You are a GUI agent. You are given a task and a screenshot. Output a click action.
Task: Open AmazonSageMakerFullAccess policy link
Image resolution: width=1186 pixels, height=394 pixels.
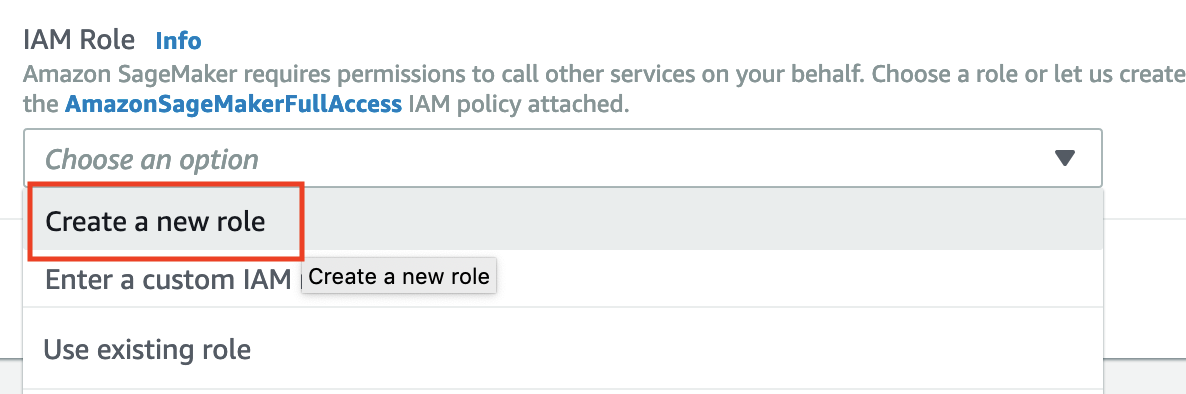pyautogui.click(x=234, y=104)
